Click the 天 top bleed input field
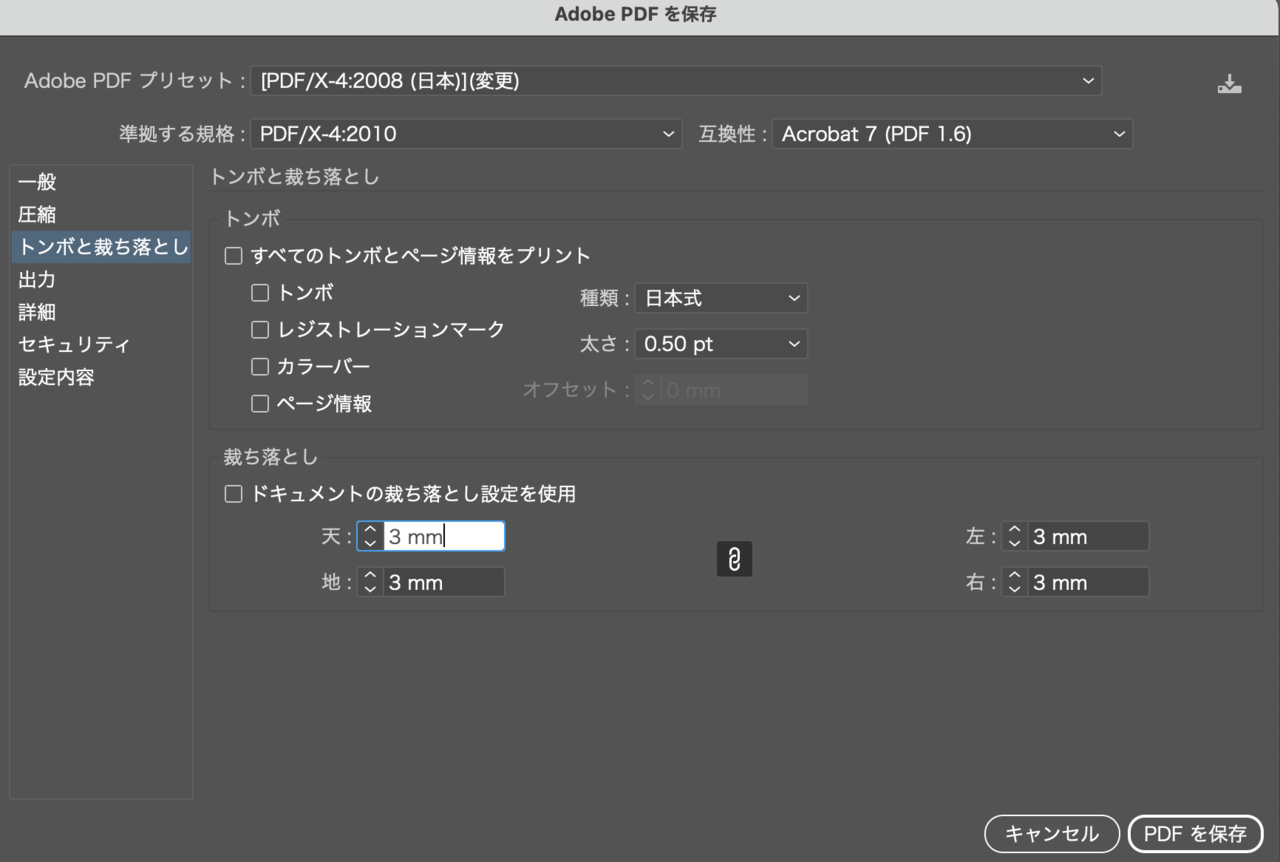This screenshot has height=862, width=1280. [x=443, y=536]
